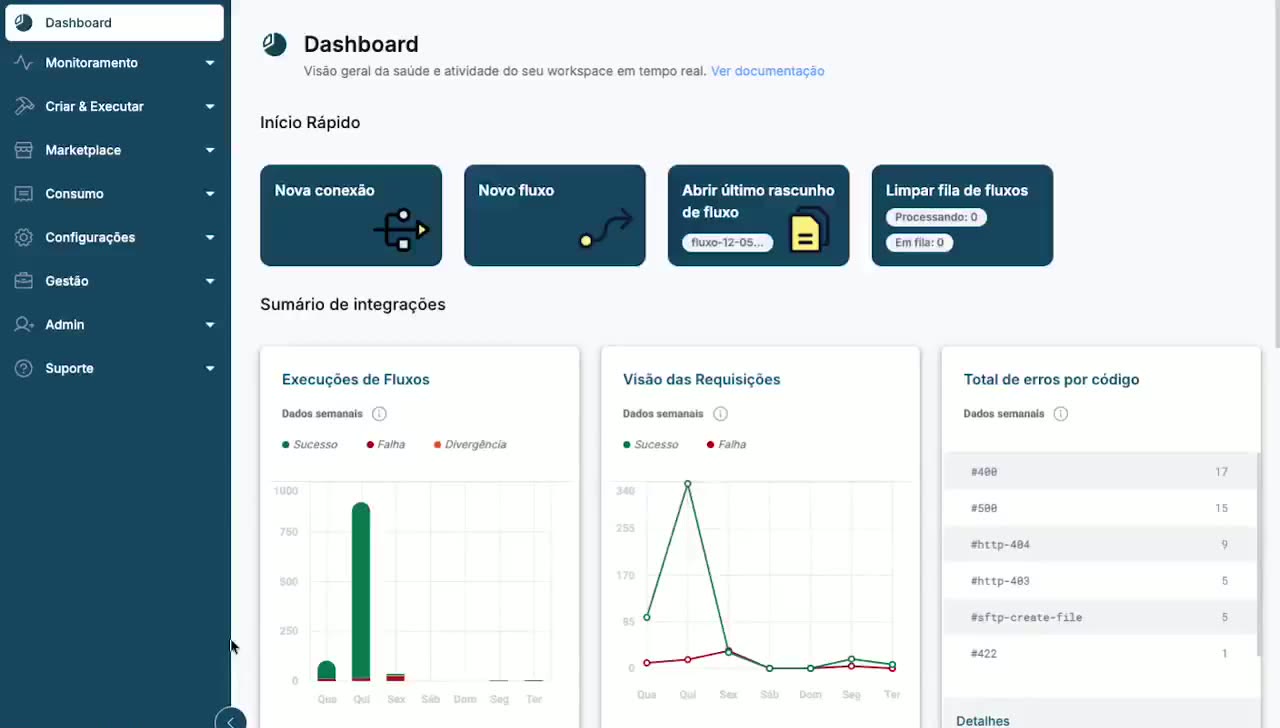Click the Dashboard header pie icon
This screenshot has height=728, width=1280.
click(x=274, y=44)
